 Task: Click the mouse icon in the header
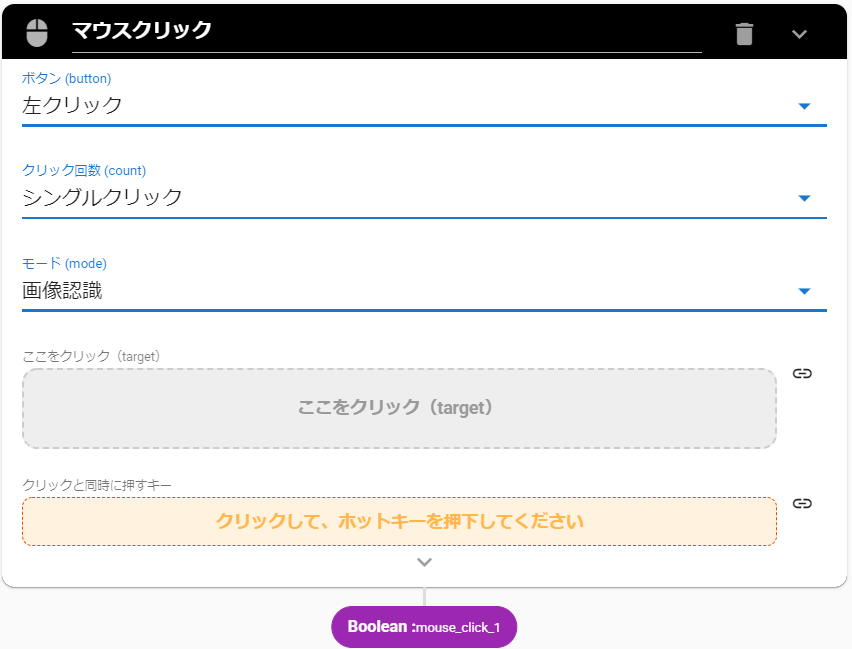point(36,33)
